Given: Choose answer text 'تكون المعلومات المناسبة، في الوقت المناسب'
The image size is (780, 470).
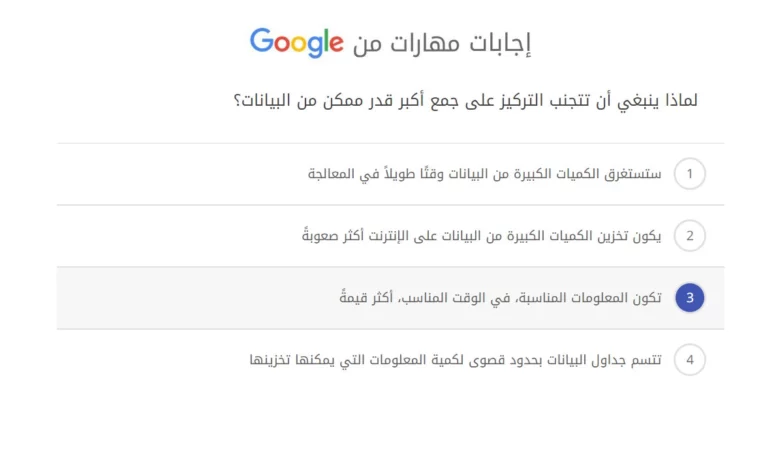Looking at the screenshot, I should coord(499,298).
